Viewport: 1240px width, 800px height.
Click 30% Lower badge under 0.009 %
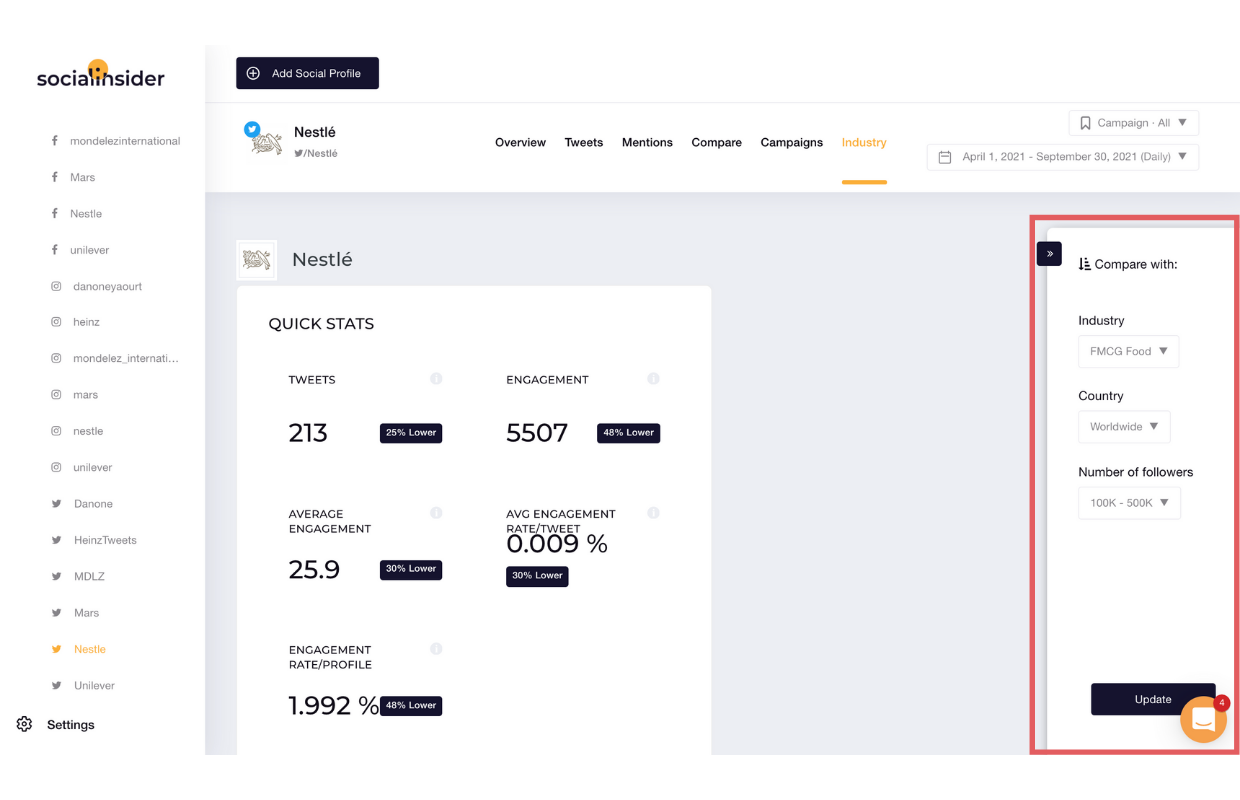coord(537,576)
